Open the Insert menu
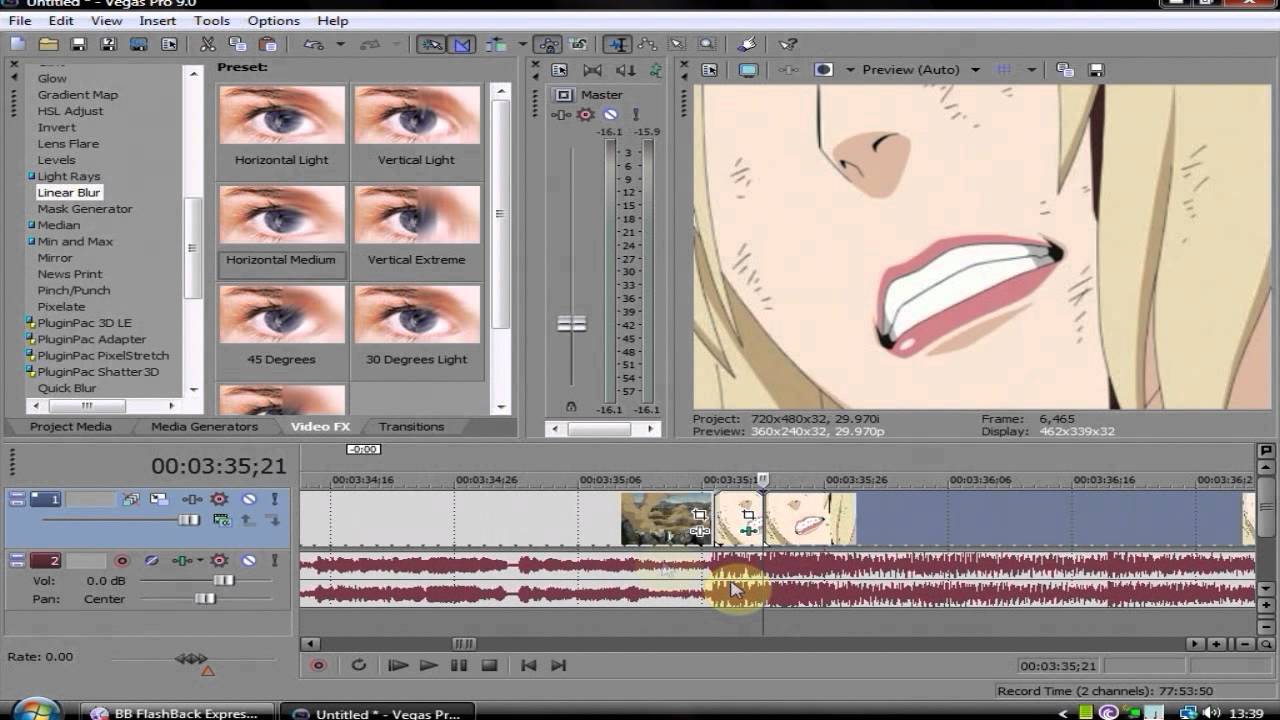 [x=158, y=20]
